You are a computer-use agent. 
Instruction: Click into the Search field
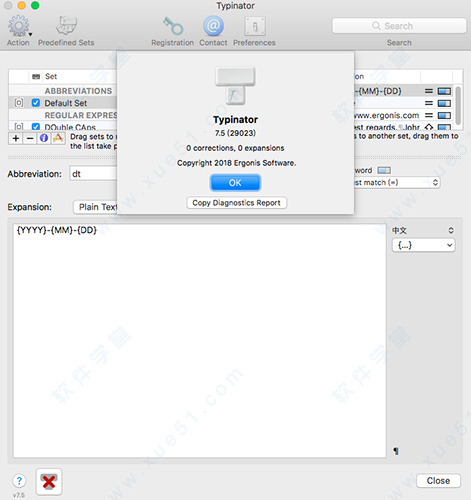pyautogui.click(x=399, y=26)
